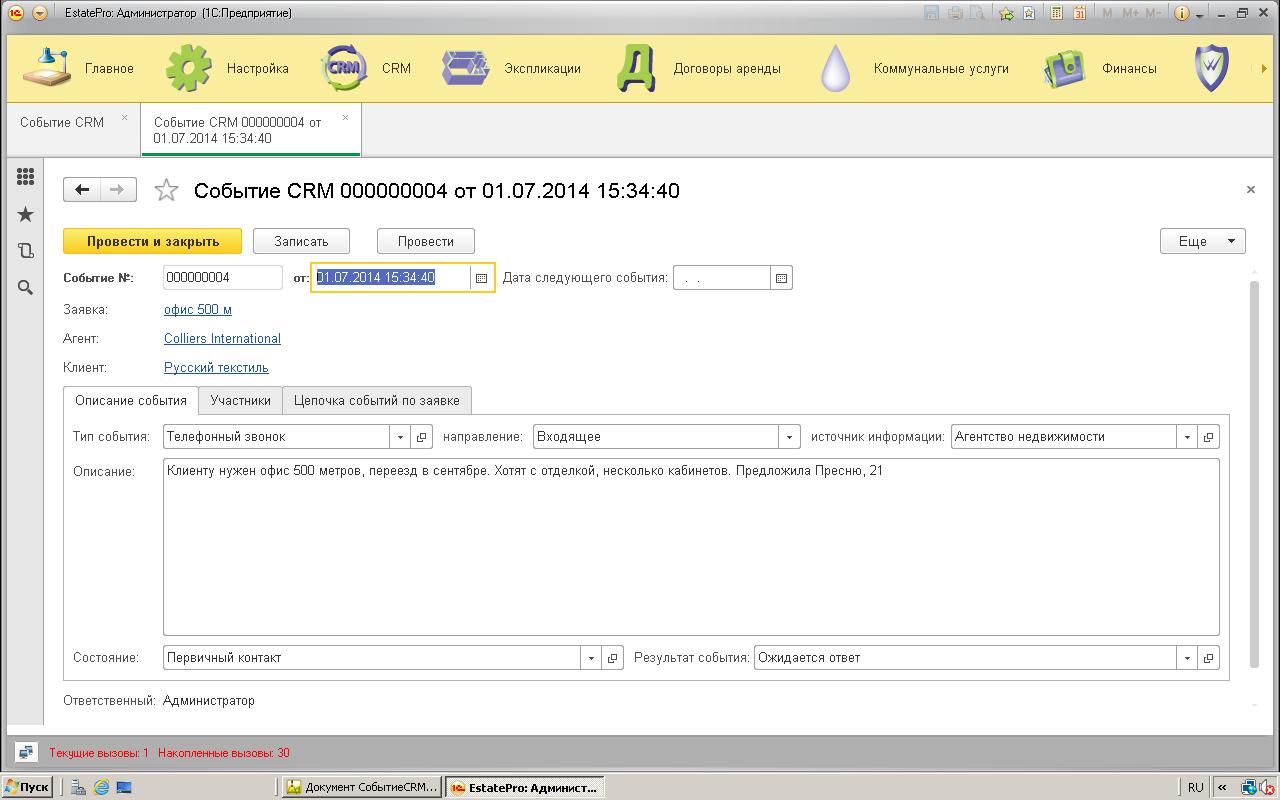Open the Русский текстиль client link

coord(216,367)
